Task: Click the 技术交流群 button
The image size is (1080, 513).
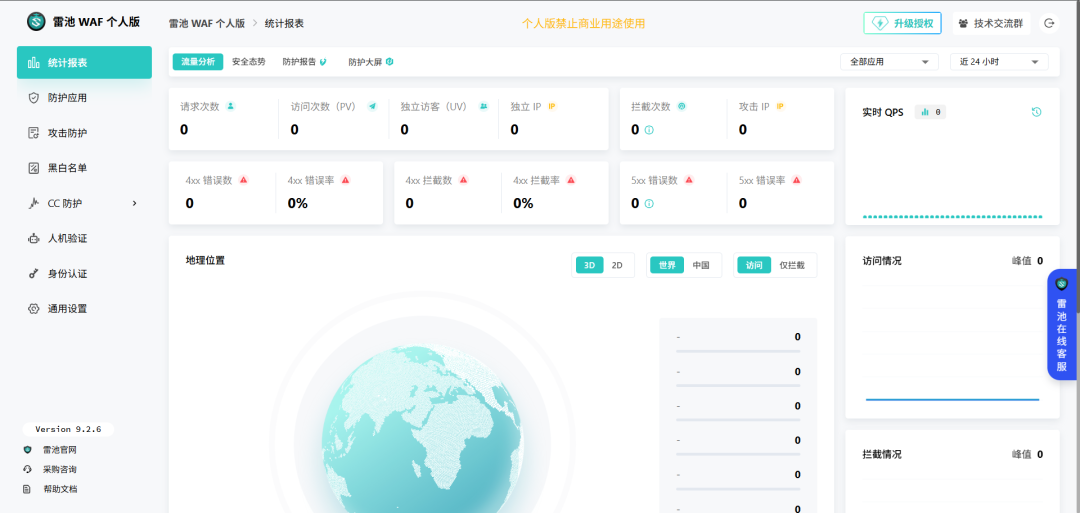Action: [992, 23]
